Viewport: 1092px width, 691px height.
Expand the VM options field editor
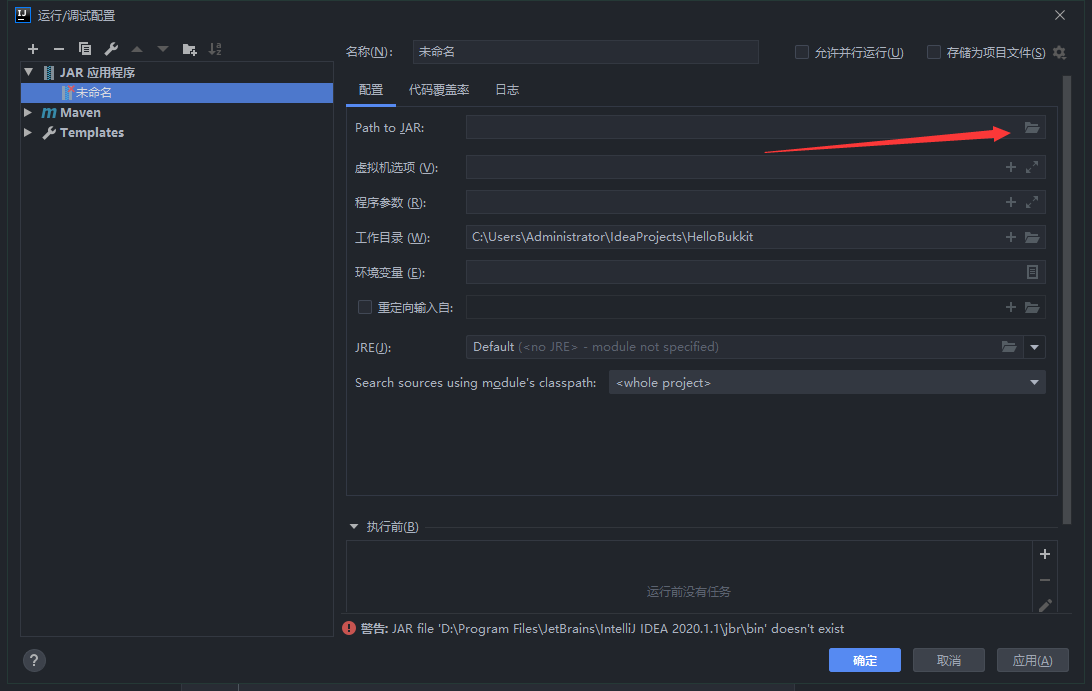pos(1032,168)
